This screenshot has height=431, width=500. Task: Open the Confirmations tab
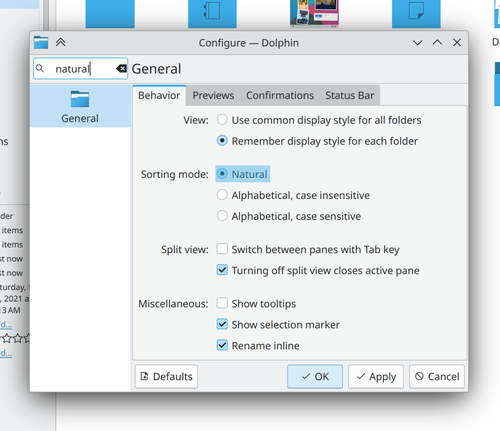pos(280,95)
